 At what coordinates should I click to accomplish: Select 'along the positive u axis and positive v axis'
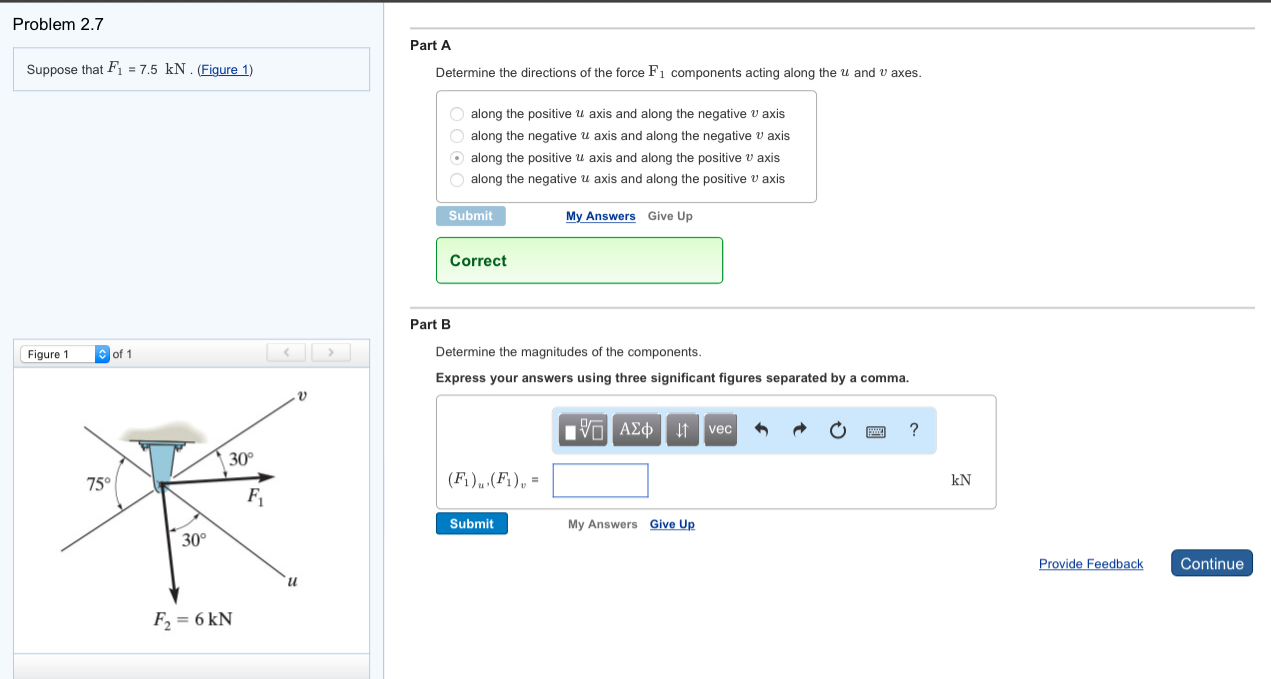pyautogui.click(x=456, y=157)
